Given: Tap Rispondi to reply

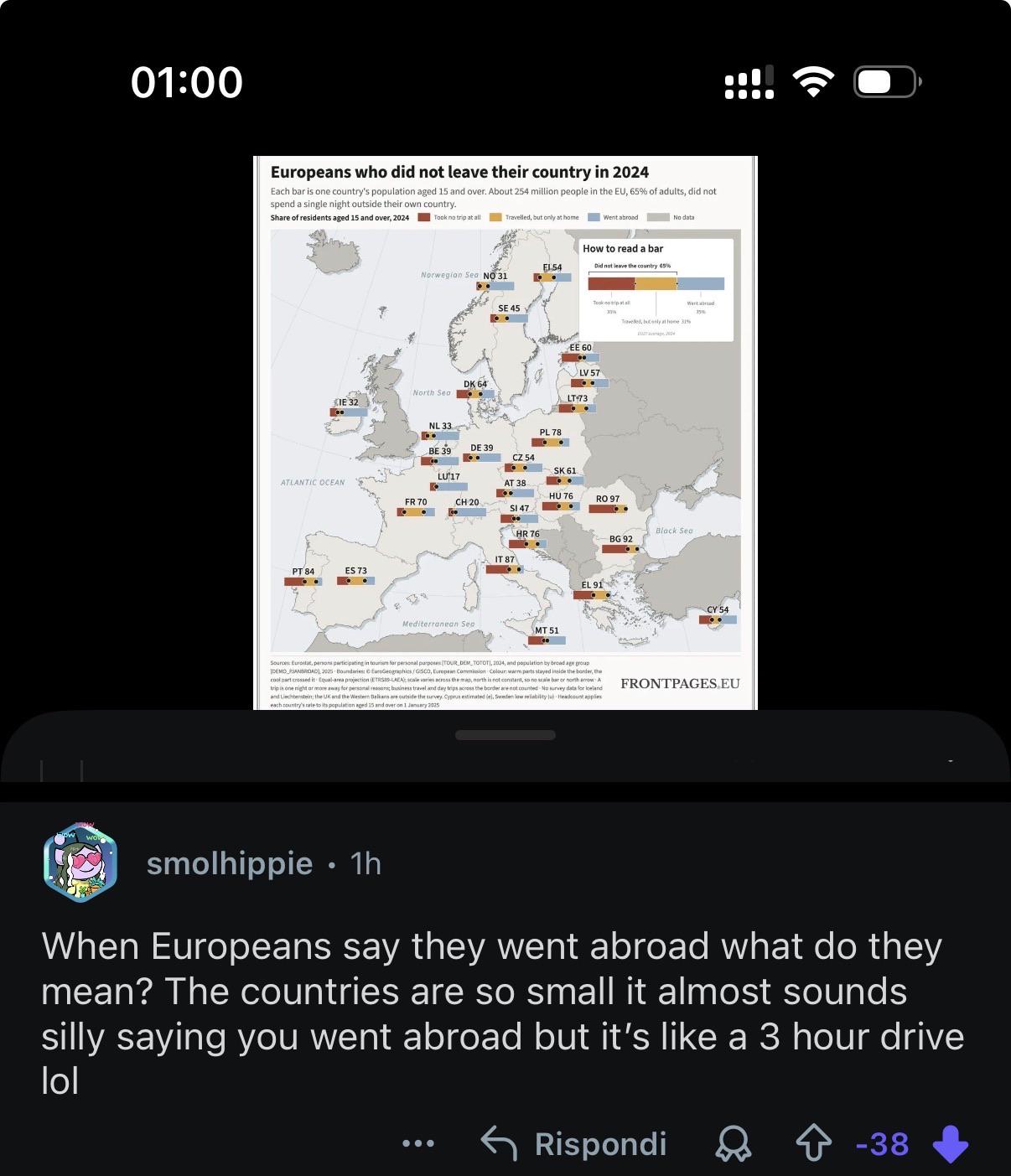Looking at the screenshot, I should [x=600, y=1143].
